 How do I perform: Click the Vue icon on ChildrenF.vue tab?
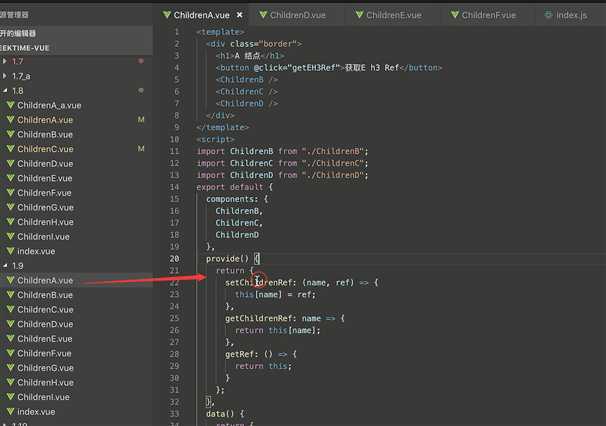coord(455,15)
